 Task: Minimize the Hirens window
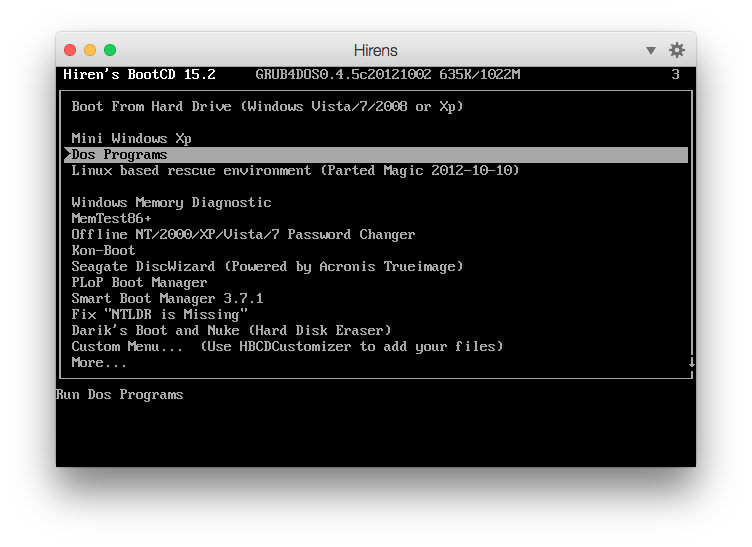(90, 50)
